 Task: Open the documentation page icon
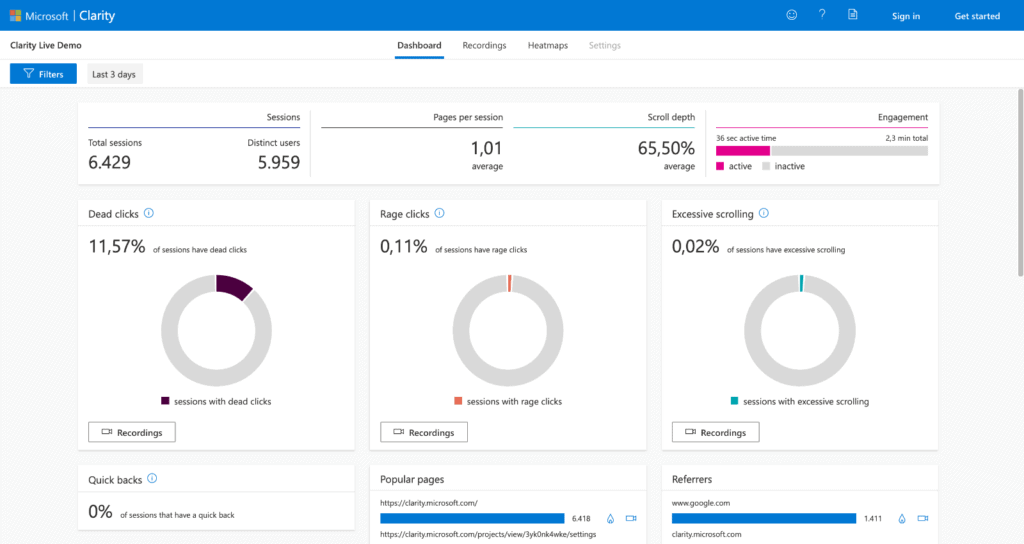(x=853, y=14)
